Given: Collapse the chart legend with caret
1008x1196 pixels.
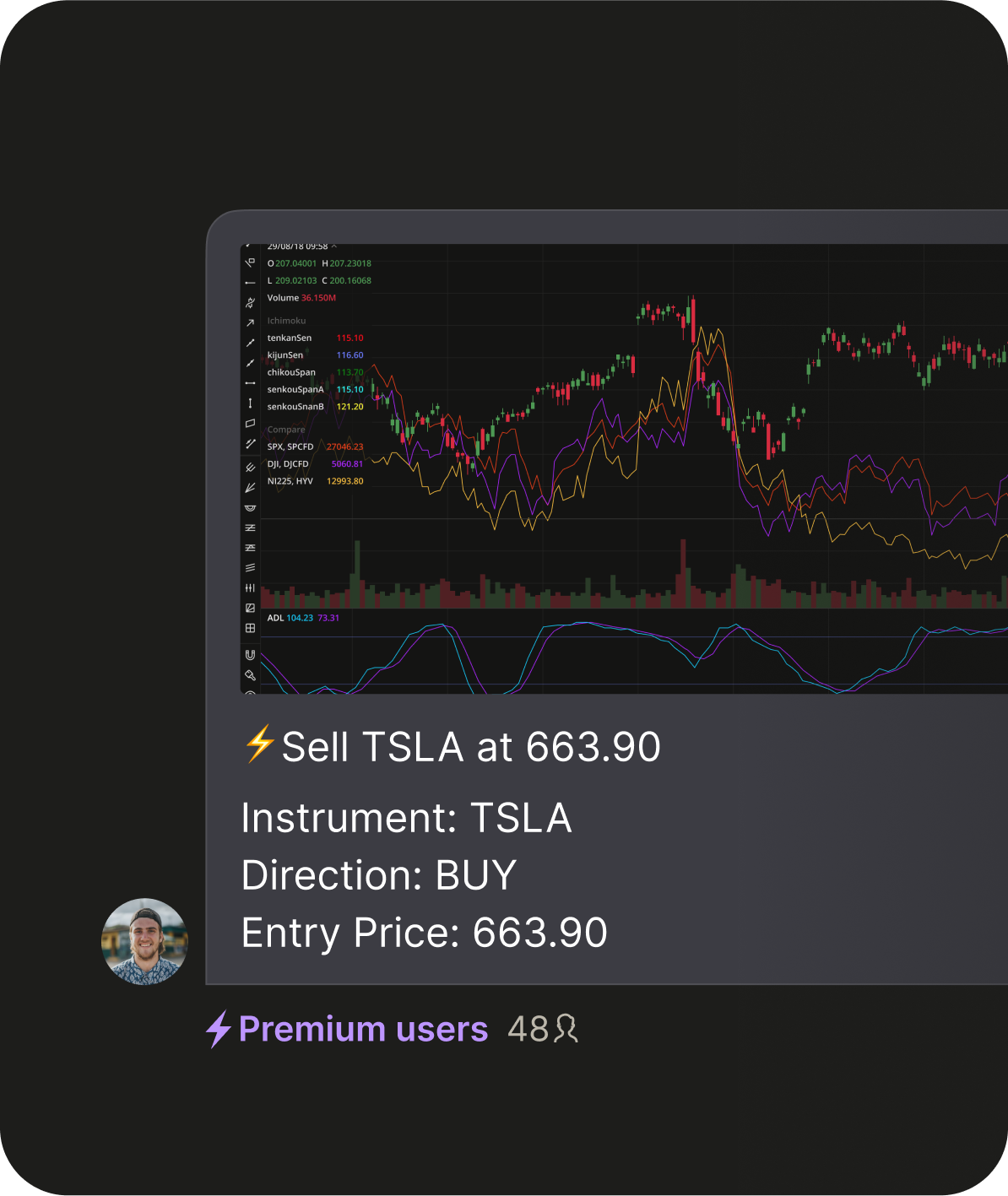Looking at the screenshot, I should (334, 246).
